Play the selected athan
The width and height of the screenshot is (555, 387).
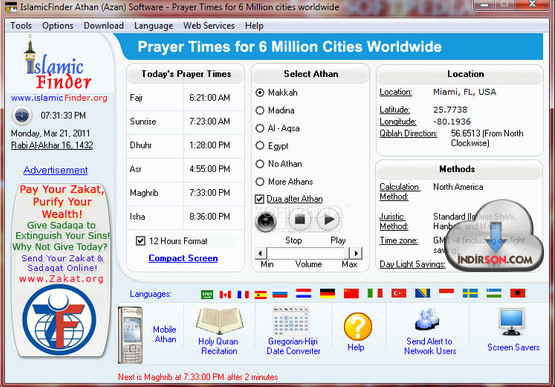329,220
